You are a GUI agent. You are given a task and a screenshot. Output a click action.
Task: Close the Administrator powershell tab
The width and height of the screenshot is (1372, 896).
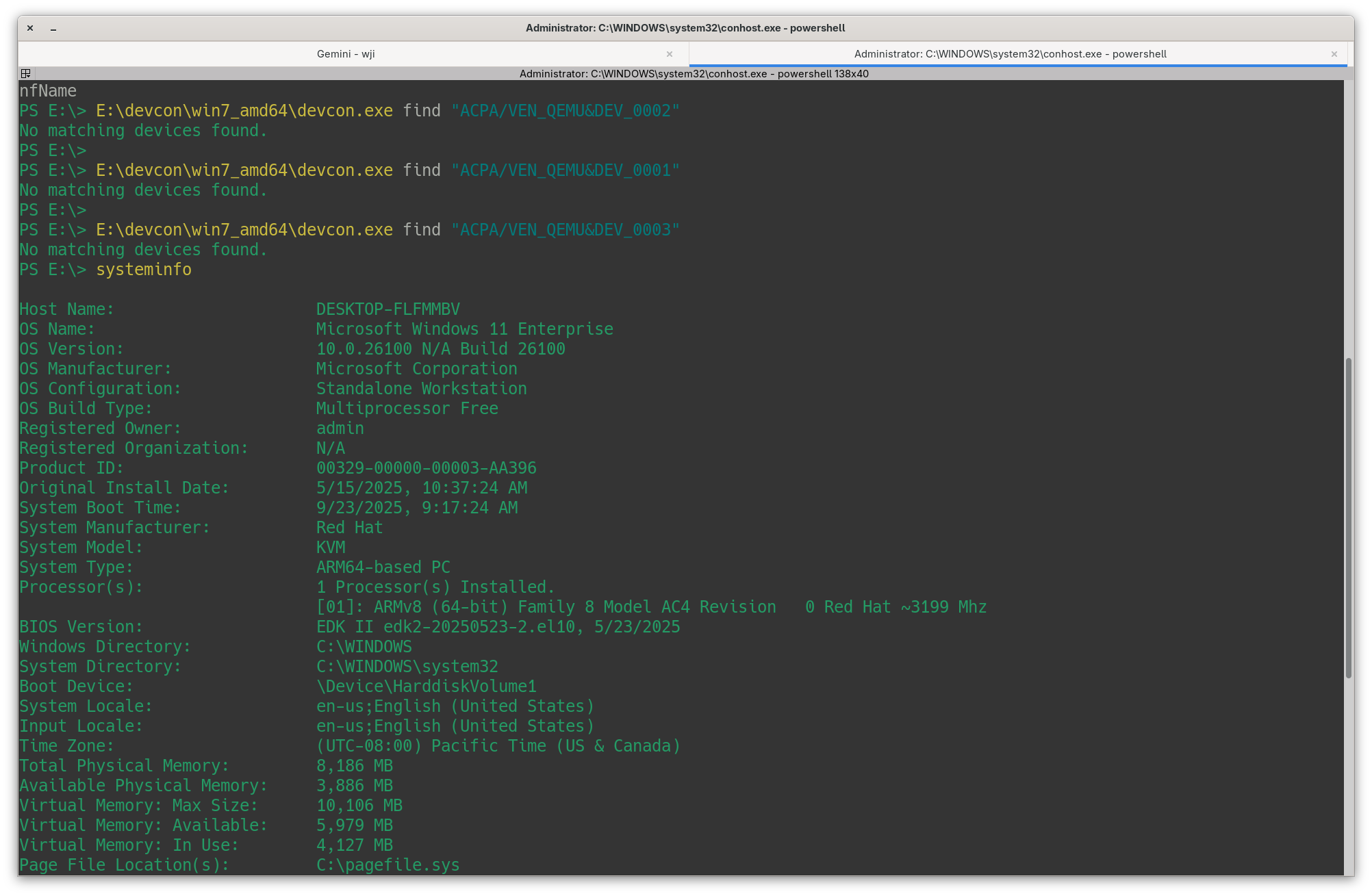[1334, 54]
